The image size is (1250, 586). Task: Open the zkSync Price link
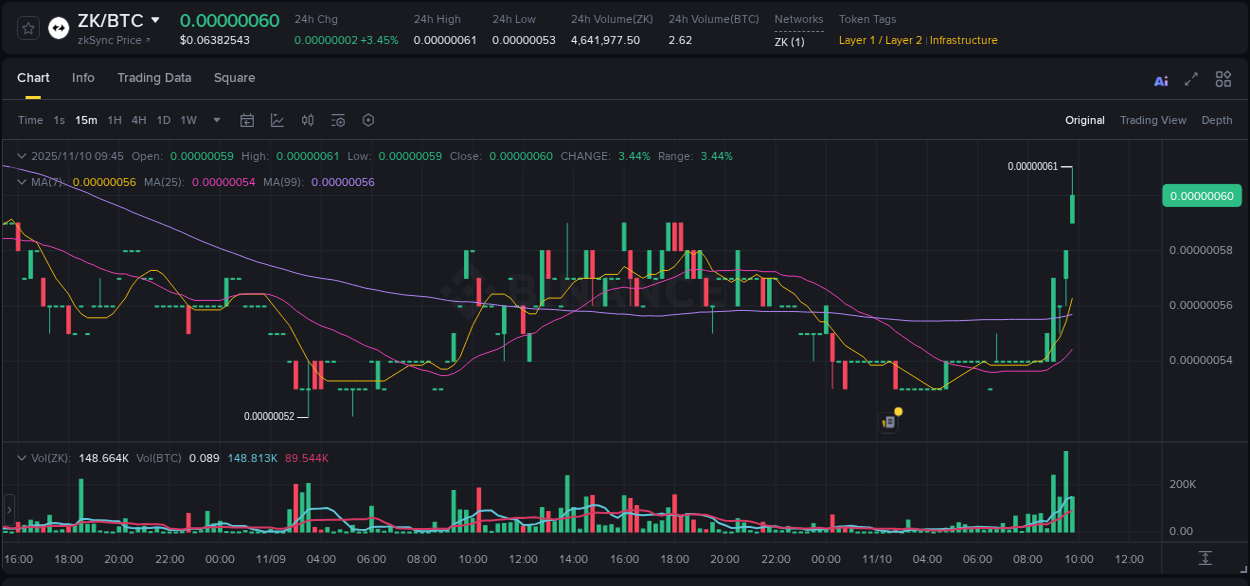pyautogui.click(x=106, y=42)
